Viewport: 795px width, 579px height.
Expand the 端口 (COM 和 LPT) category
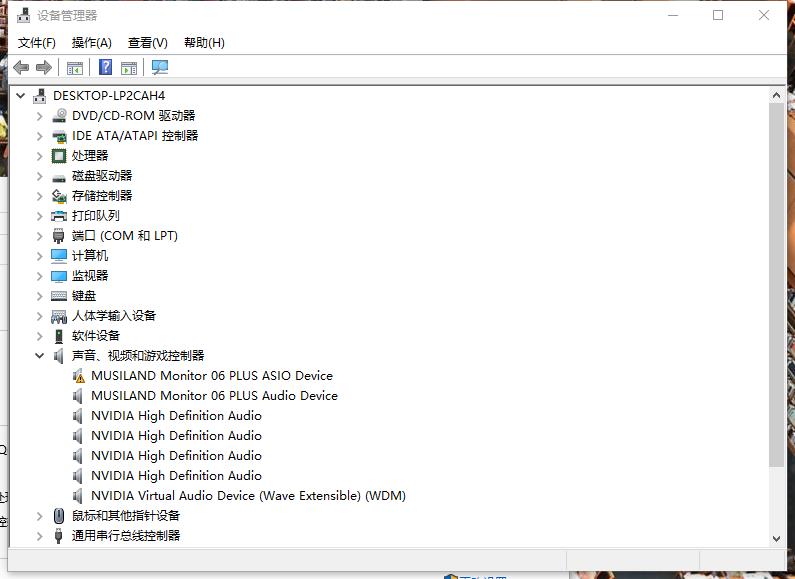[x=40, y=236]
